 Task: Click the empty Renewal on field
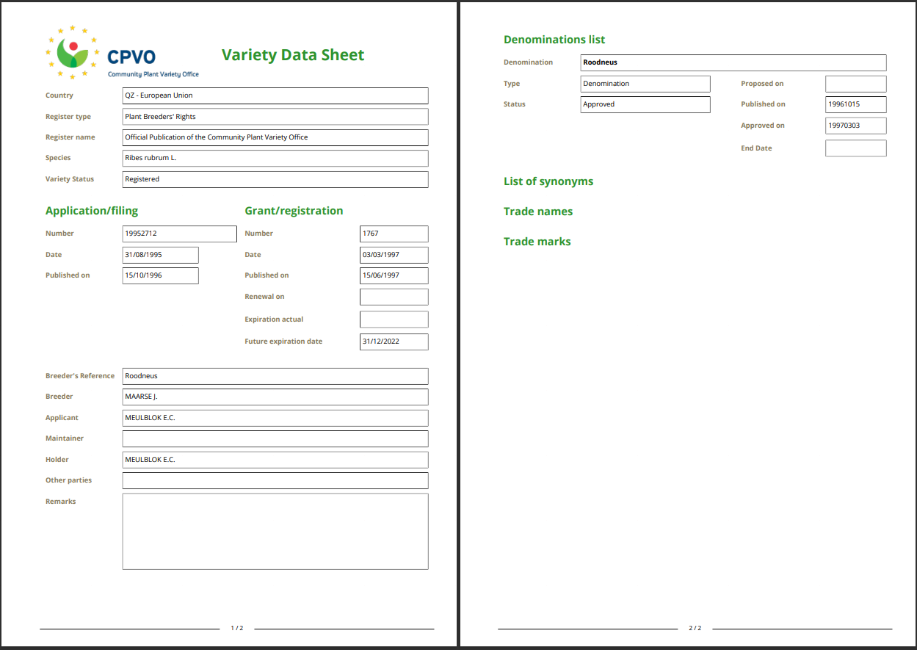point(394,297)
